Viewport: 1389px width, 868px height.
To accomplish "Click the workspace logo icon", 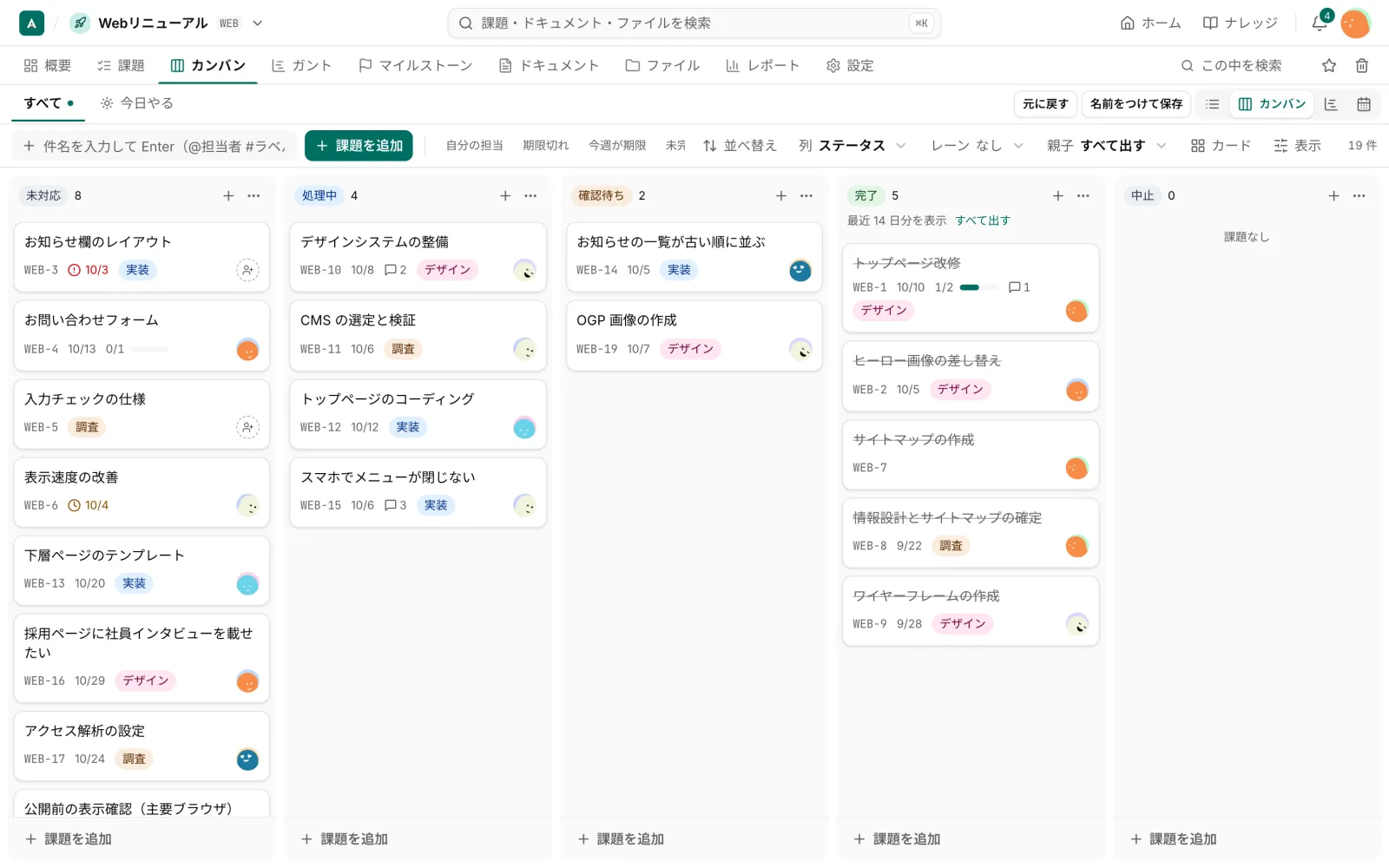I will (31, 23).
